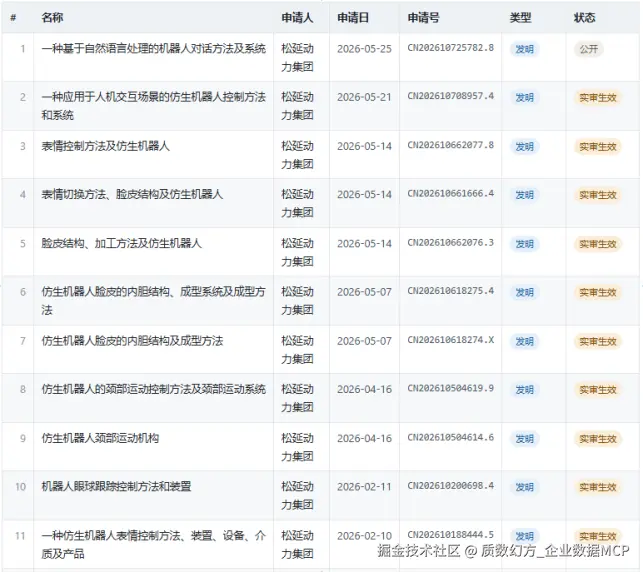Click the 名称 column header
Viewport: 644px width, 573px height.
coord(52,18)
